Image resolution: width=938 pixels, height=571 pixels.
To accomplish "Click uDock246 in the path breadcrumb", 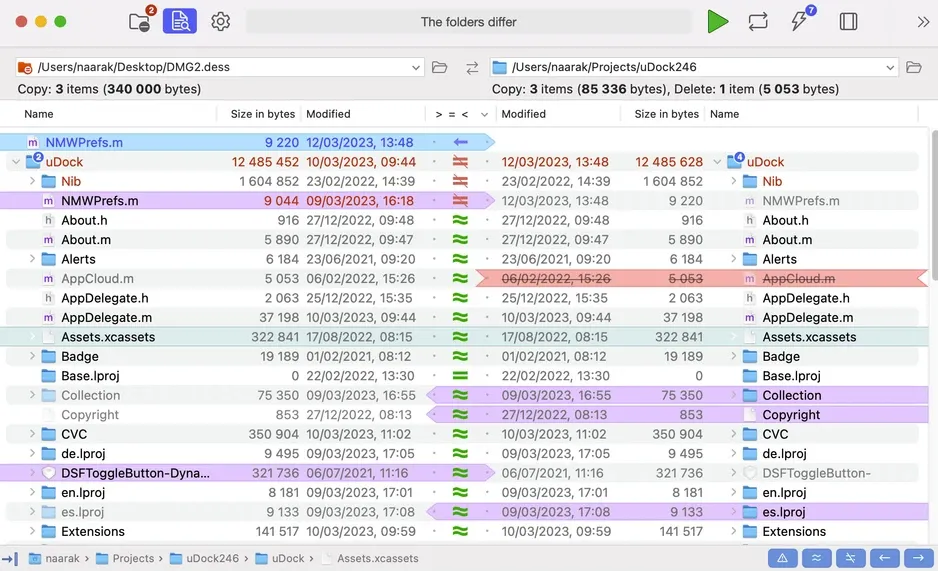I will tap(212, 558).
